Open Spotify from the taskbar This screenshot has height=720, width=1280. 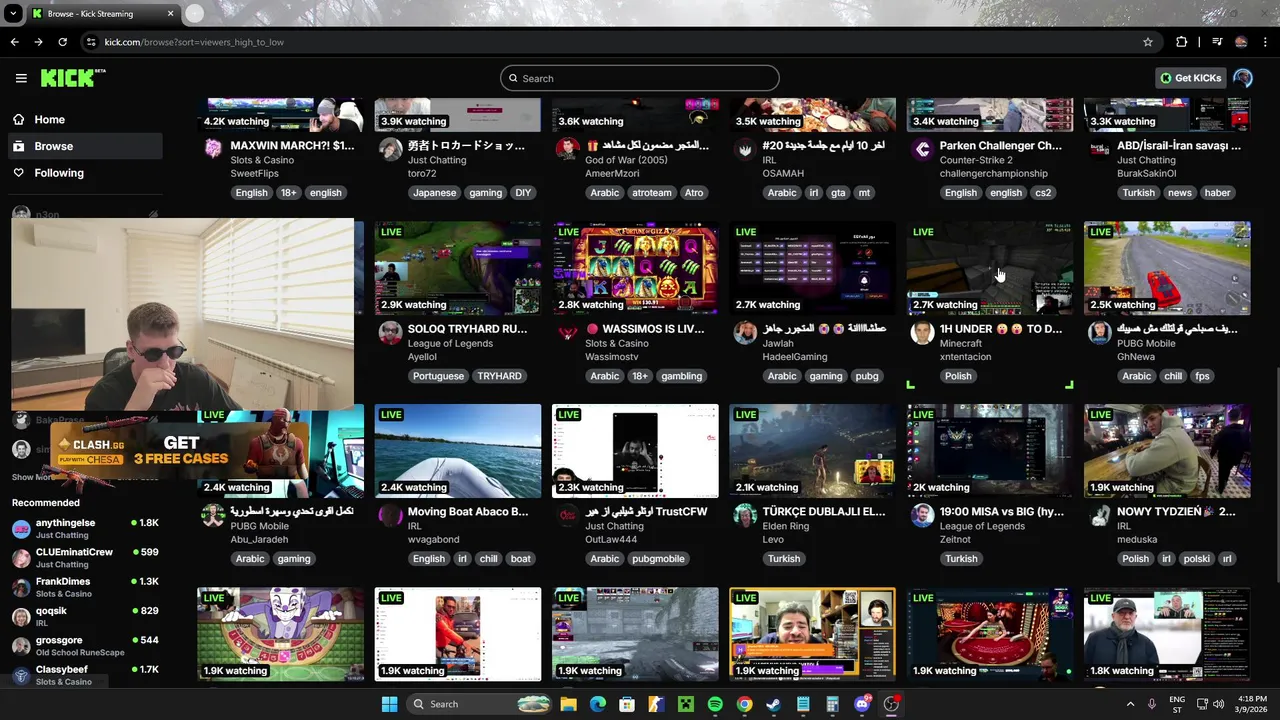pyautogui.click(x=715, y=704)
